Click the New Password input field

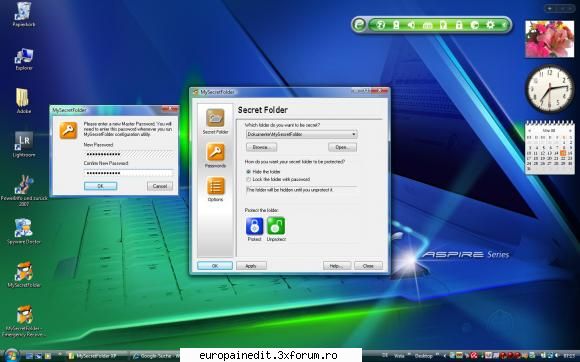128,154
